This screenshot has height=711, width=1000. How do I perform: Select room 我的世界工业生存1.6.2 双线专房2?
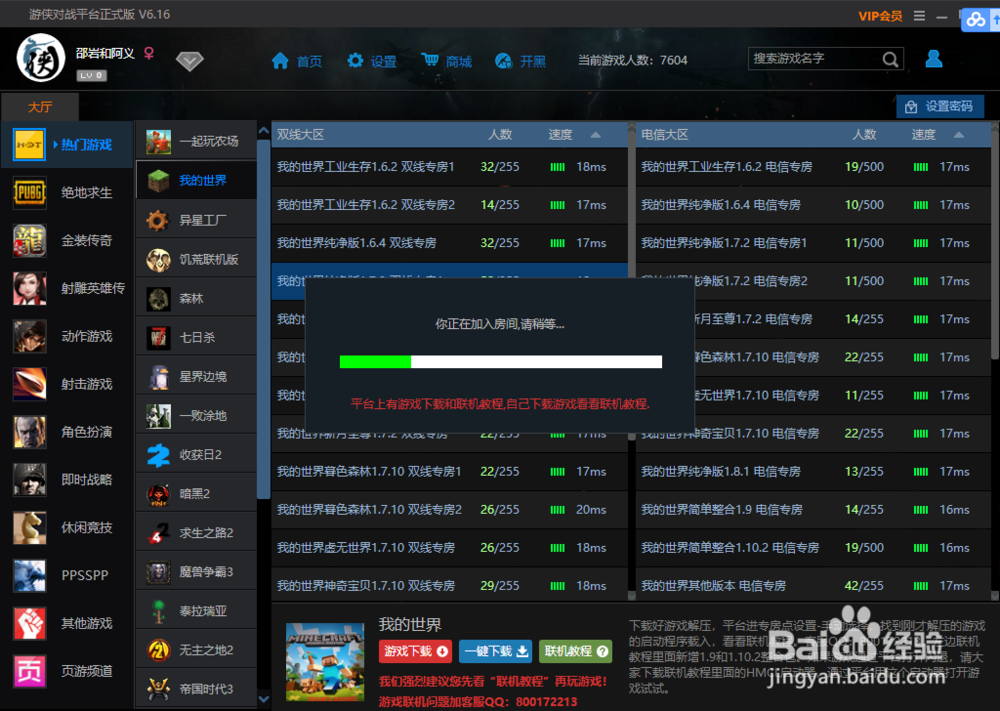pos(450,205)
